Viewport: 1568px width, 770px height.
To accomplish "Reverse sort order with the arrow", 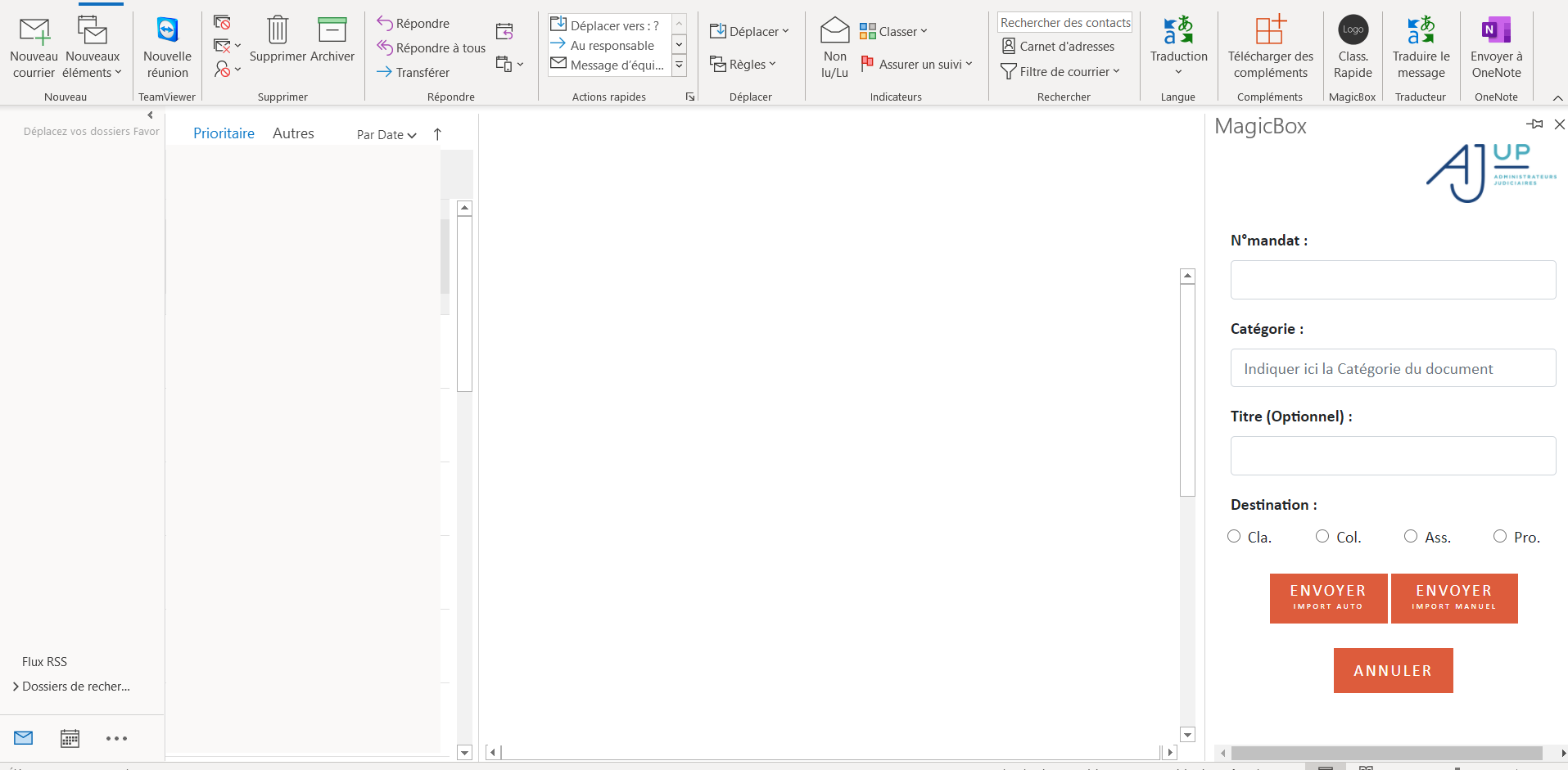I will (437, 134).
